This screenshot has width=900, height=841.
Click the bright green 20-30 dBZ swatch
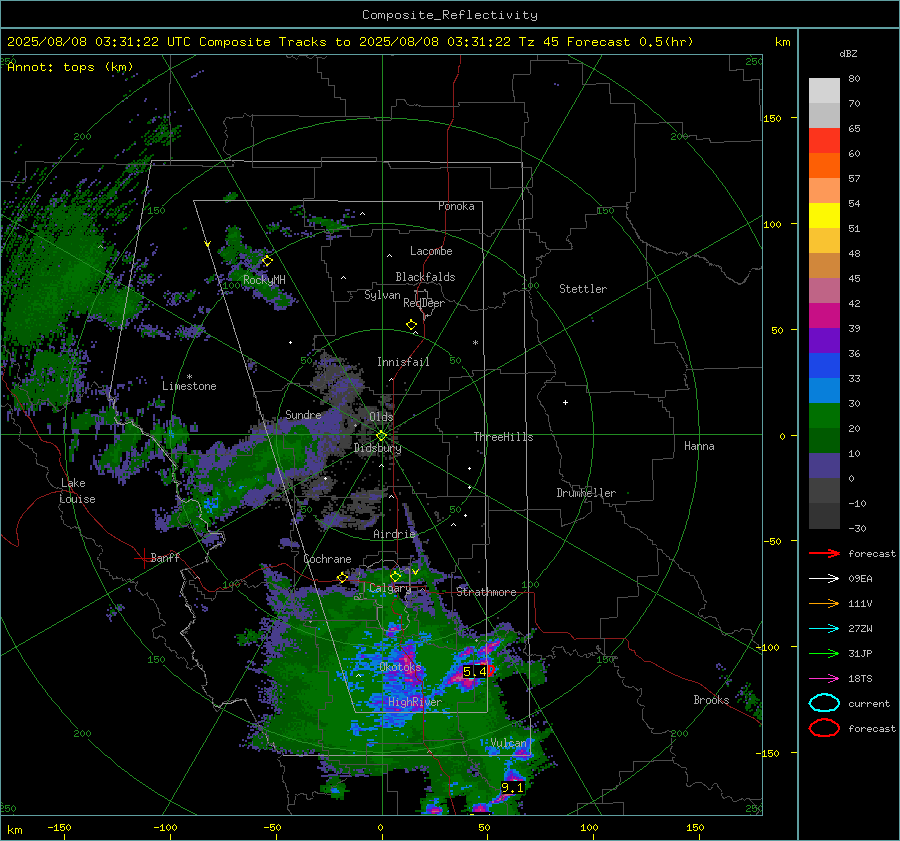(x=824, y=416)
